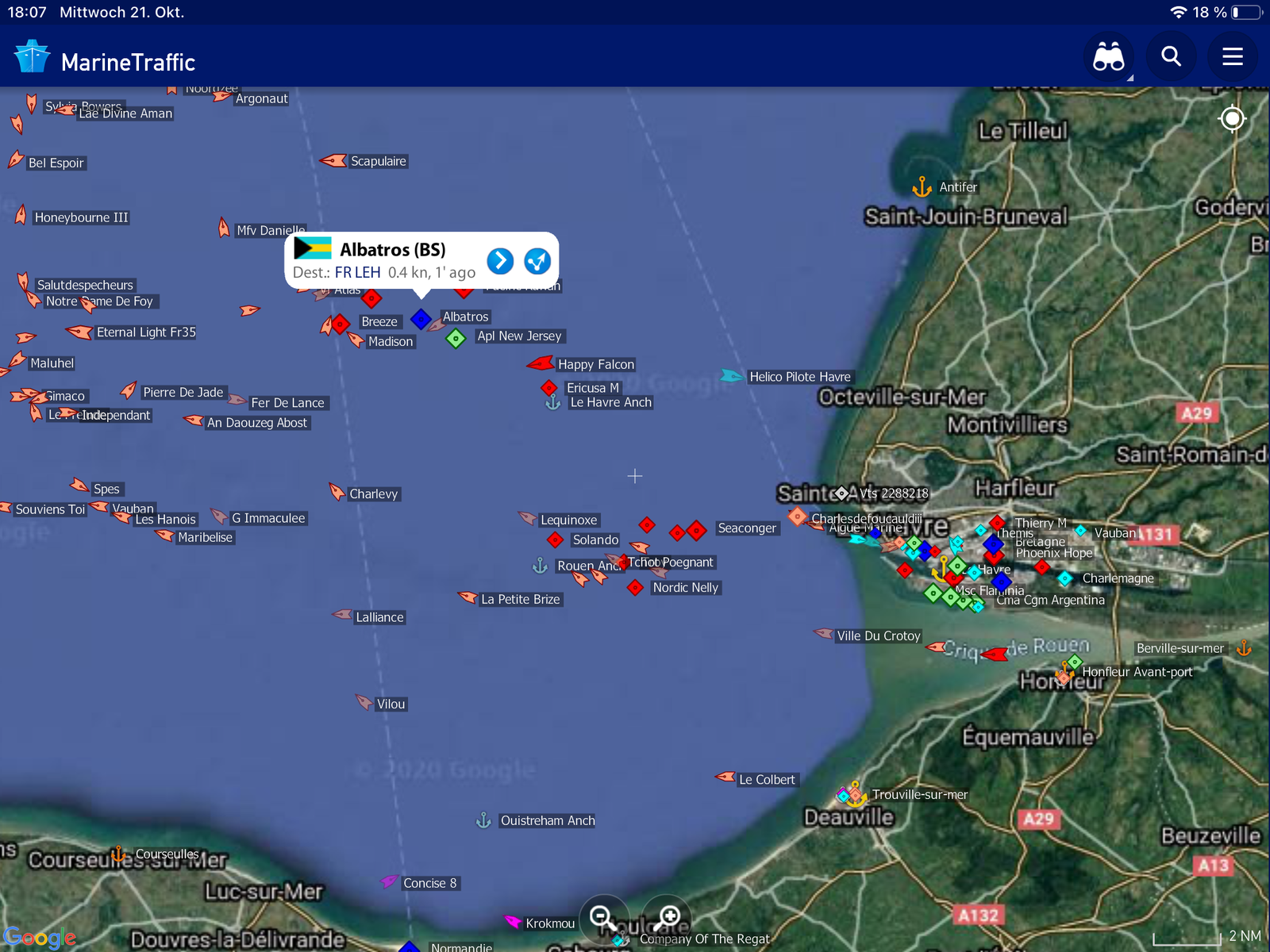Select the Scapulaire vessel marker

point(334,161)
